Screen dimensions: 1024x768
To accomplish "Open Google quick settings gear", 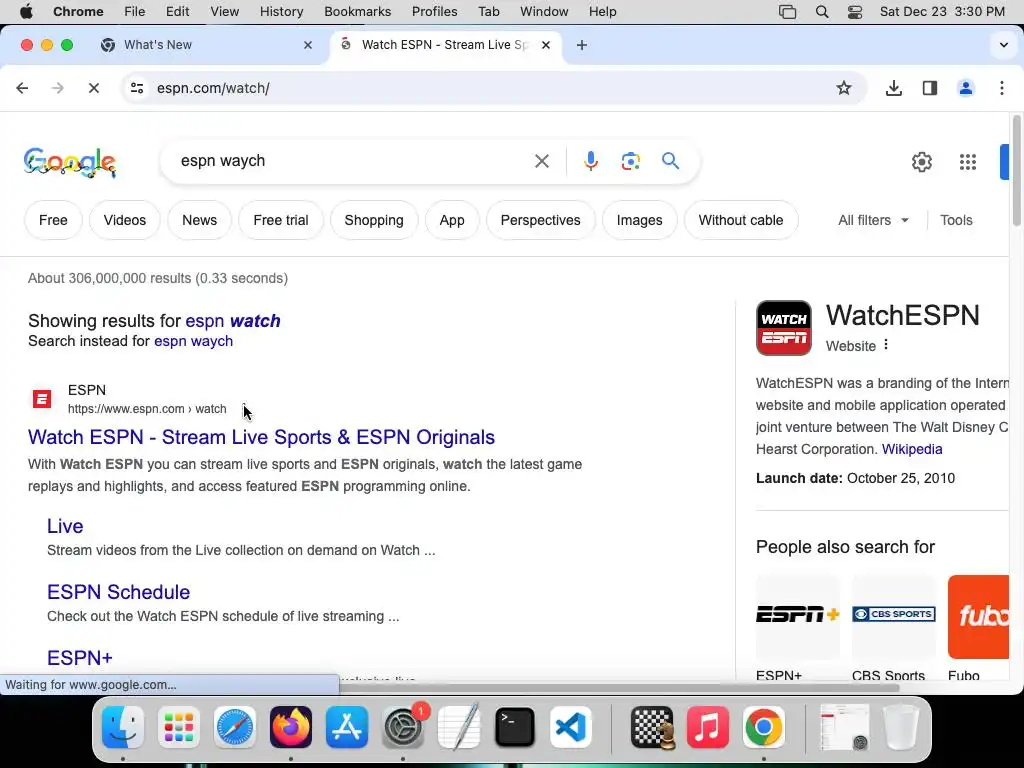I will coord(921,162).
